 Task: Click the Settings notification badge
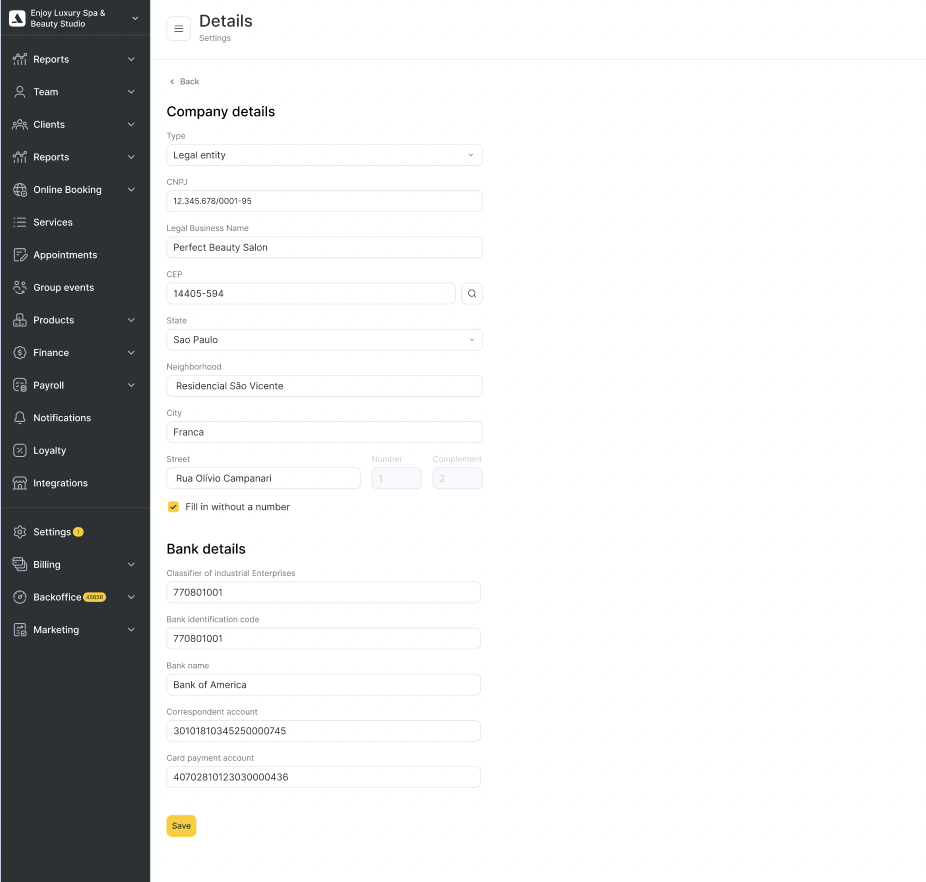pyautogui.click(x=78, y=532)
